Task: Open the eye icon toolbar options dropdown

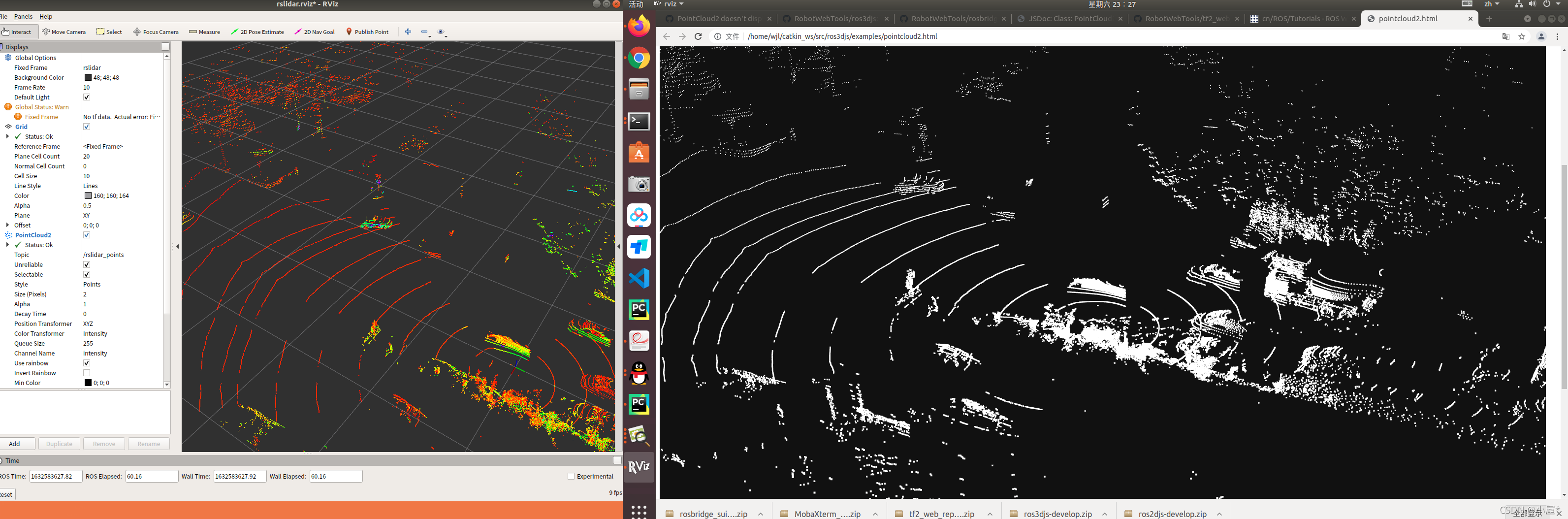Action: click(x=443, y=32)
